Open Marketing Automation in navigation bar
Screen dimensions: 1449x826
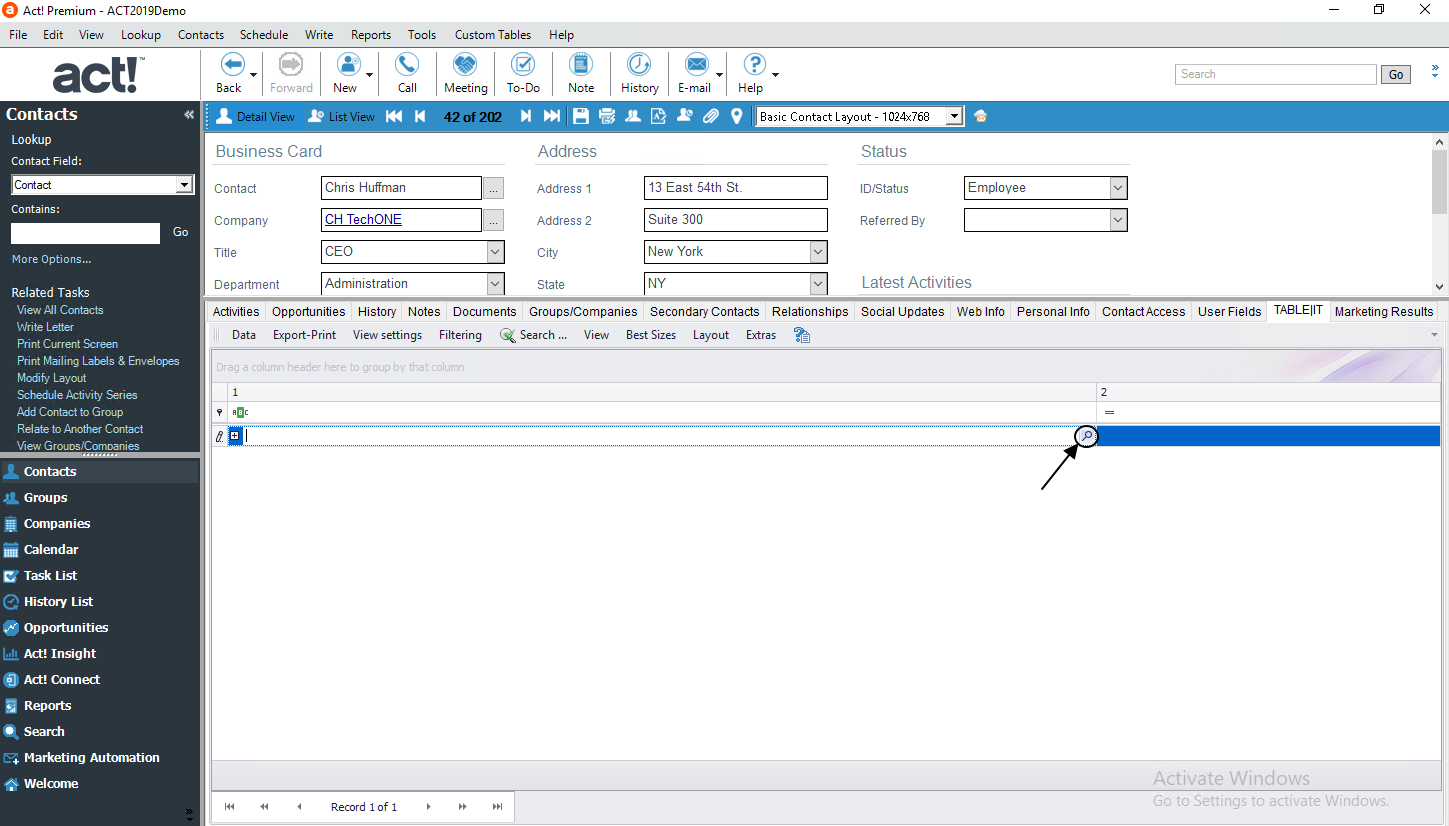[91, 757]
